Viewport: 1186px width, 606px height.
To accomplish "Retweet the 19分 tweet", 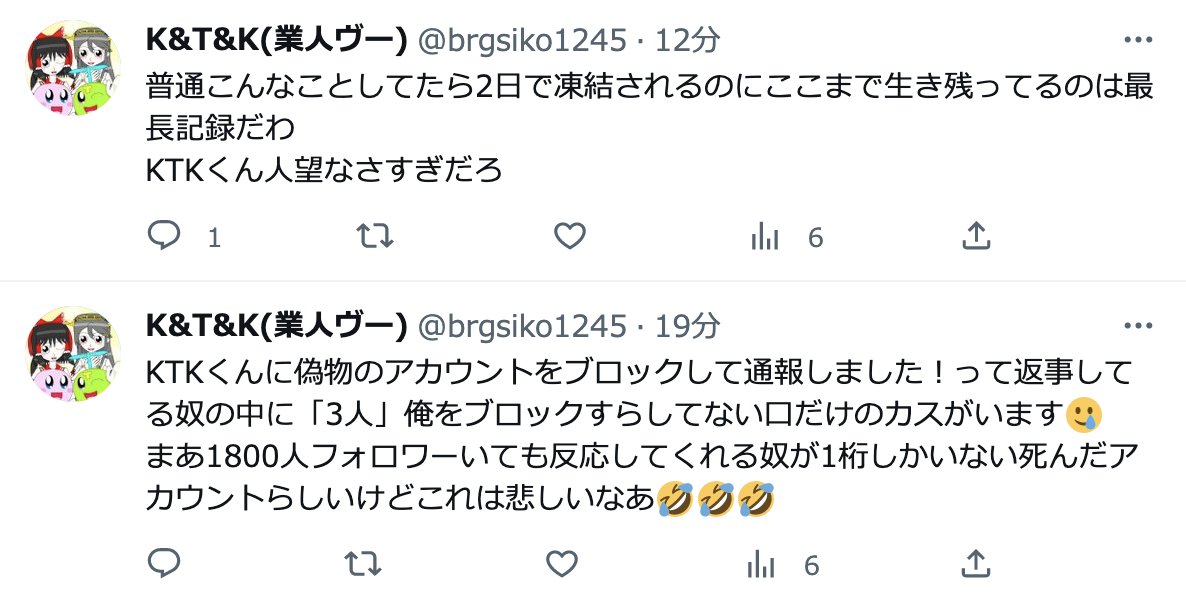I will (363, 564).
